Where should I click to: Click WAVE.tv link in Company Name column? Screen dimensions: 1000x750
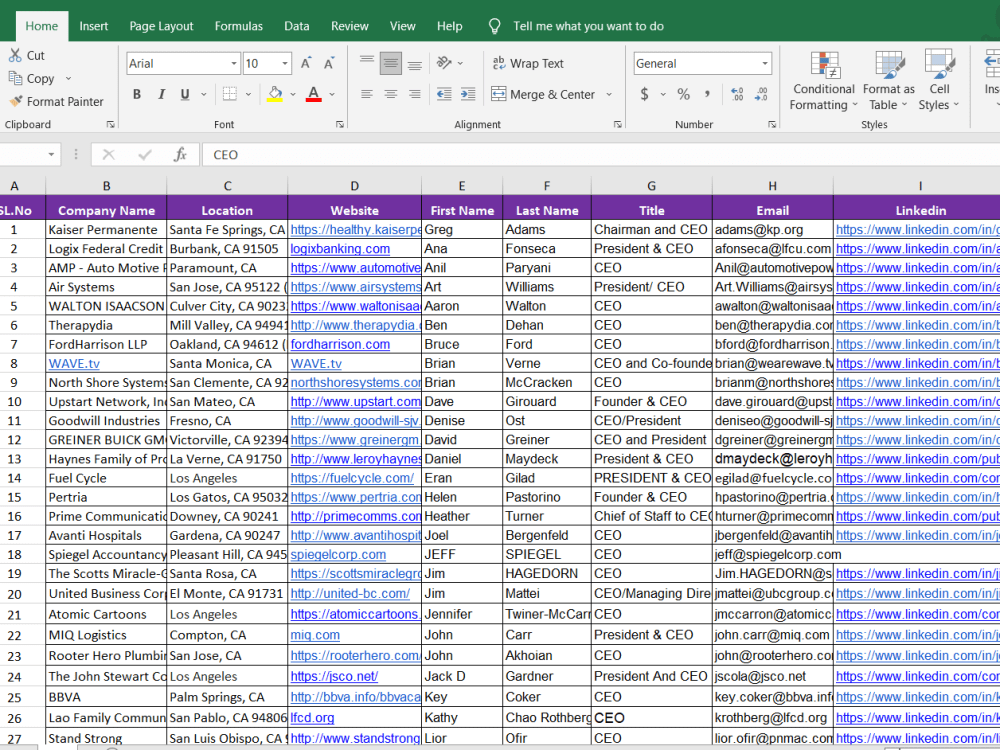tap(74, 364)
